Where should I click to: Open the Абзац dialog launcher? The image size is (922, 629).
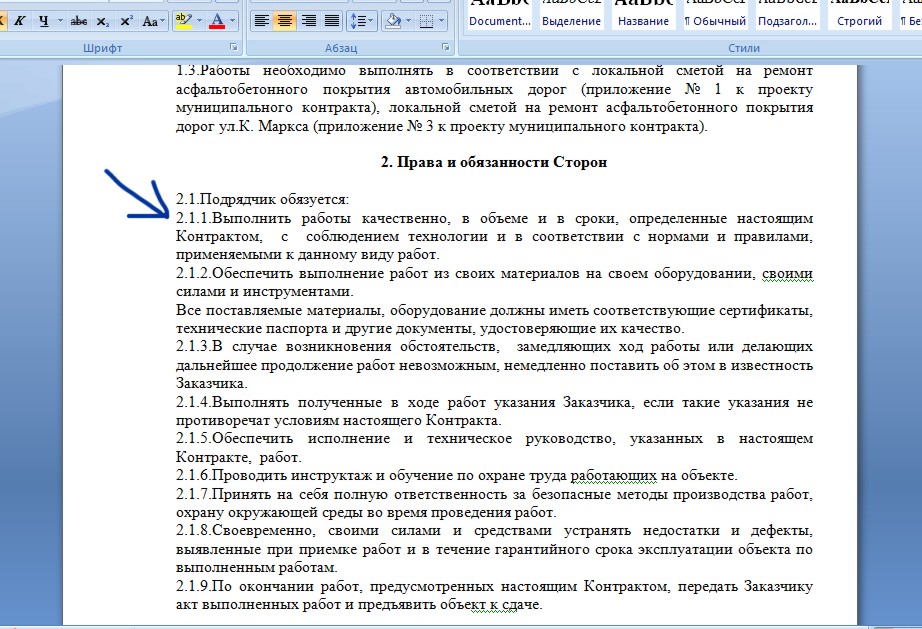tap(445, 48)
